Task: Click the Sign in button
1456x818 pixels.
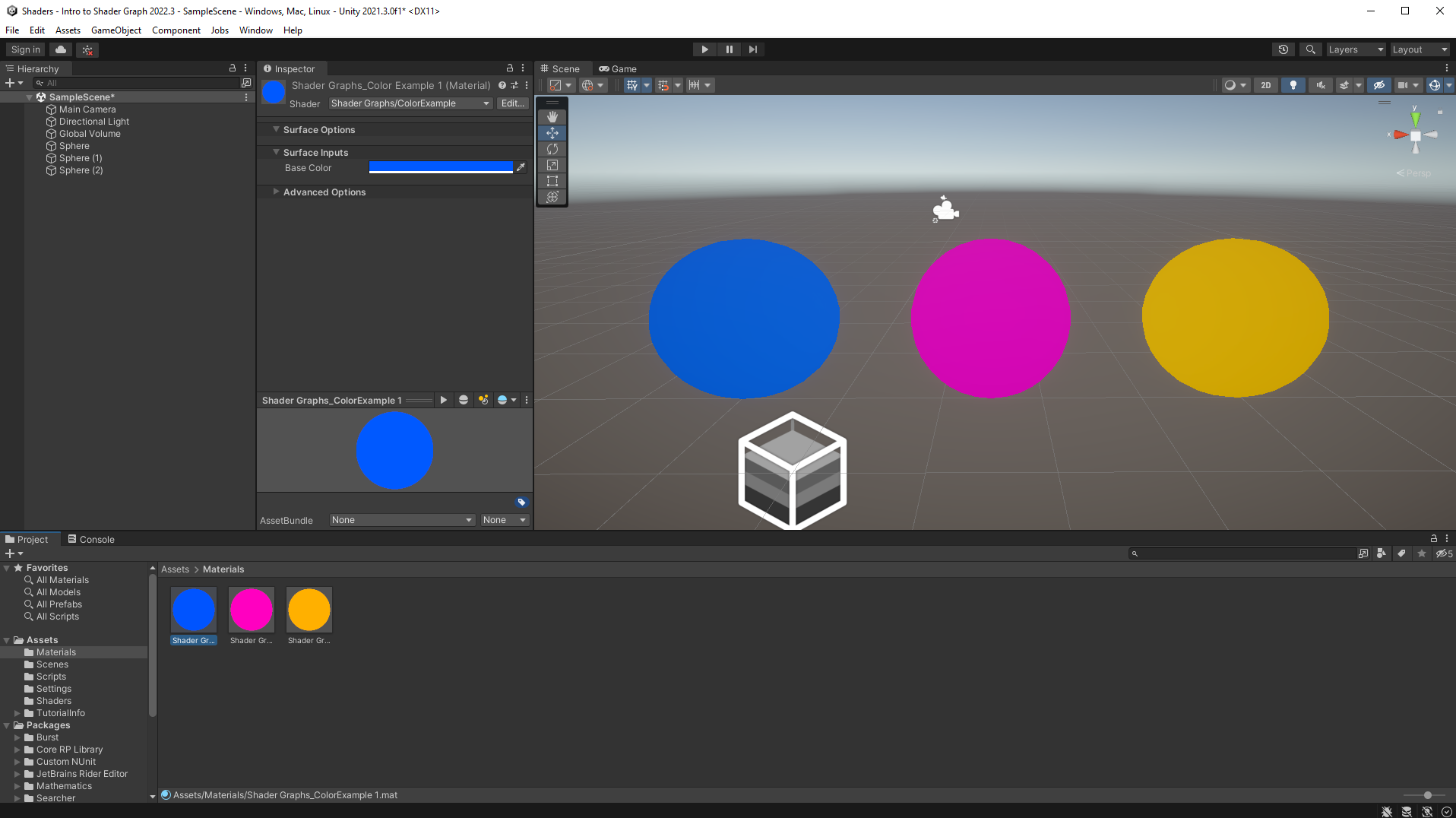Action: (x=24, y=49)
